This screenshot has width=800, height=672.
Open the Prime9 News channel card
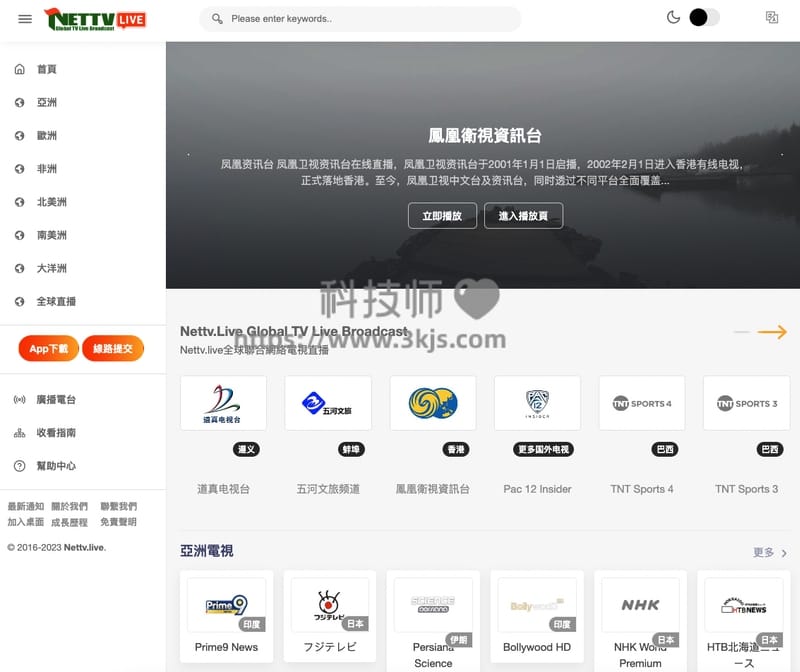[x=227, y=616]
